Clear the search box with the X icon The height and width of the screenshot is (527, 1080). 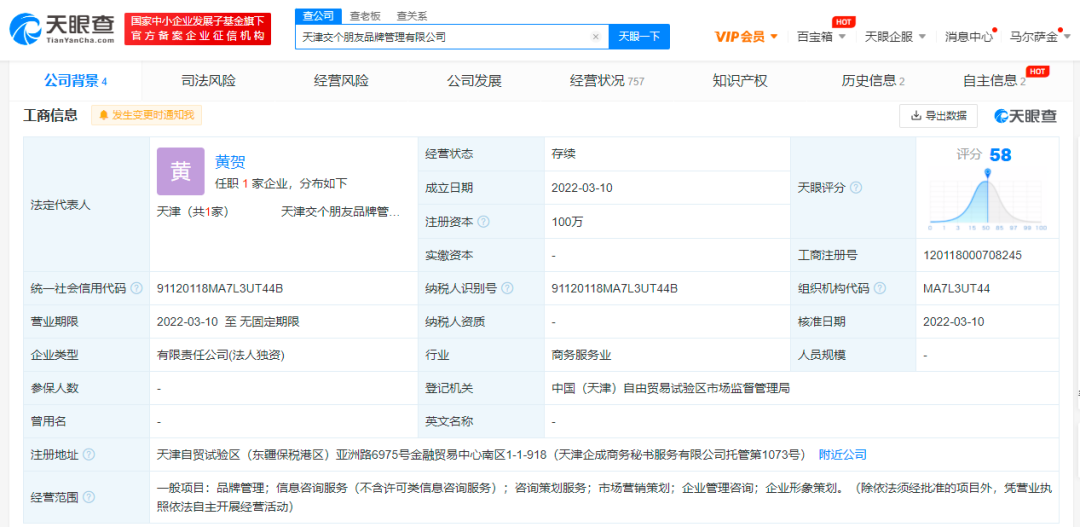point(595,37)
